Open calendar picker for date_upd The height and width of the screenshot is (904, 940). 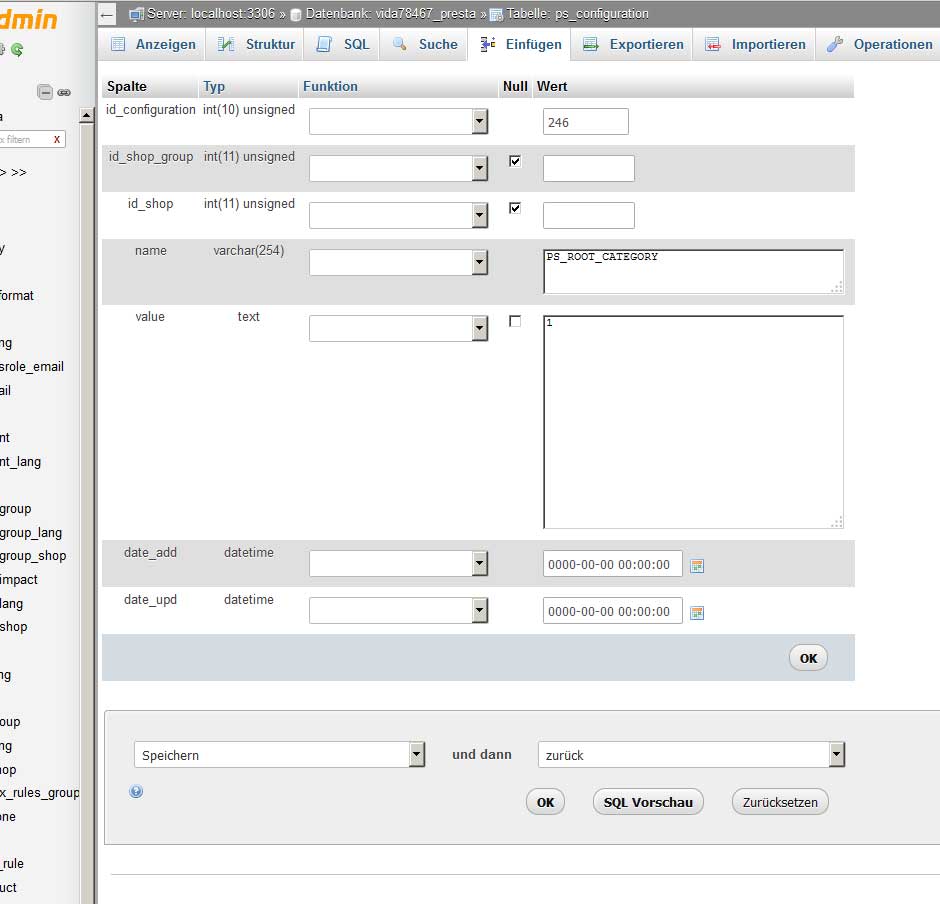[x=697, y=613]
